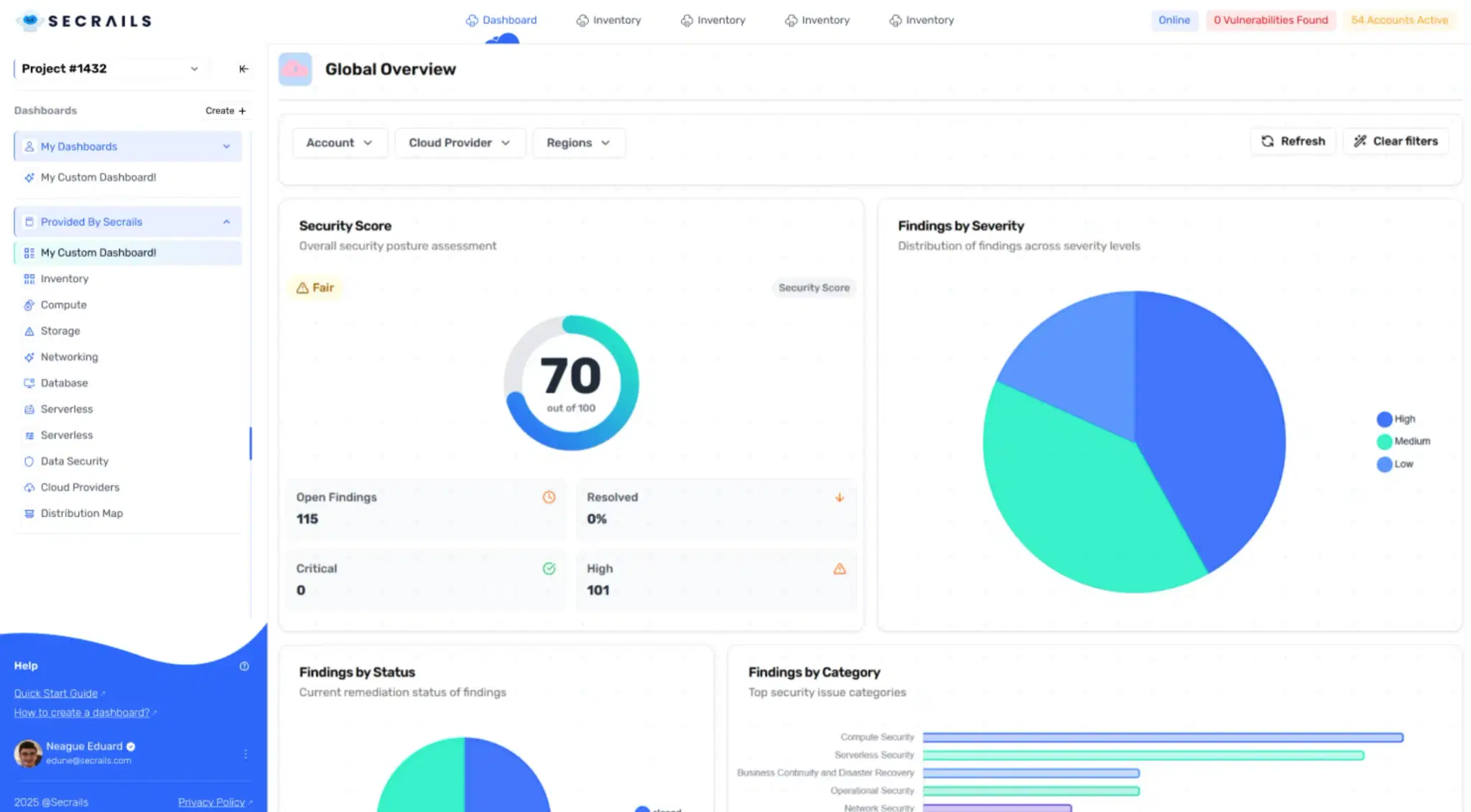Collapse the Provided By Secrails section chevron
Viewport: 1471px width, 812px height.
(x=226, y=222)
